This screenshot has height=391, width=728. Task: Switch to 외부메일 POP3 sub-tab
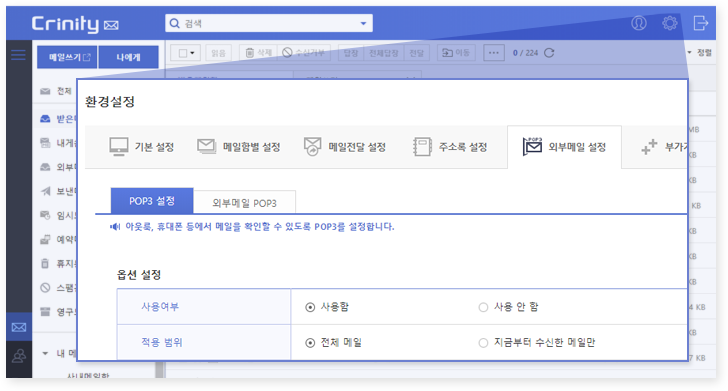tap(245, 203)
